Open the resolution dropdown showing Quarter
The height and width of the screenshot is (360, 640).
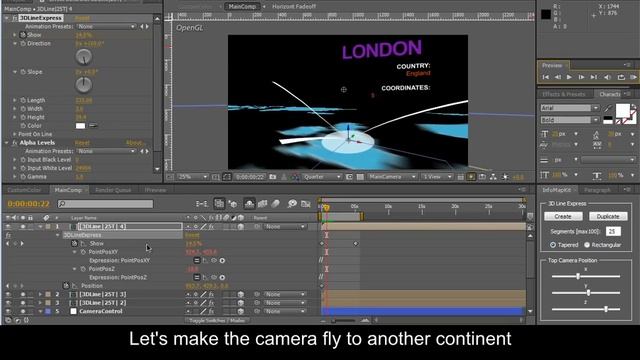coord(322,177)
